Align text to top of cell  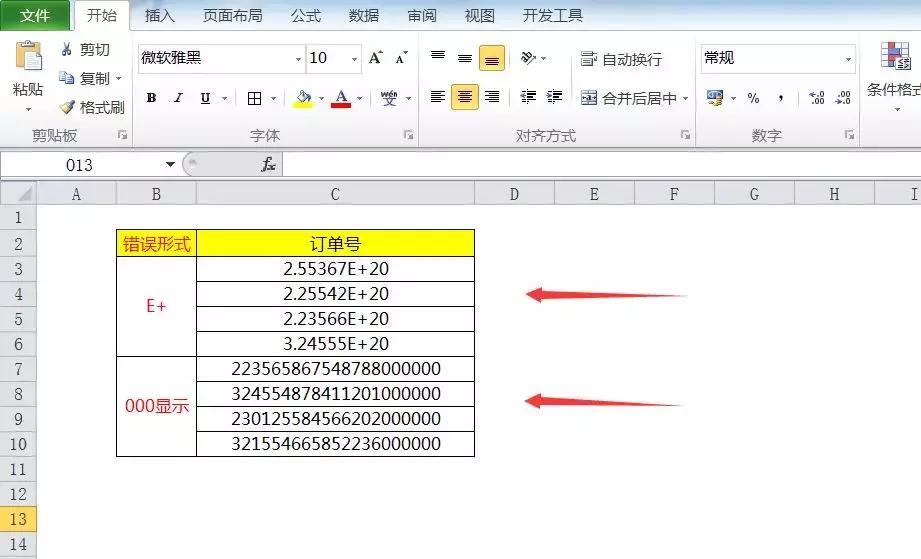(438, 58)
